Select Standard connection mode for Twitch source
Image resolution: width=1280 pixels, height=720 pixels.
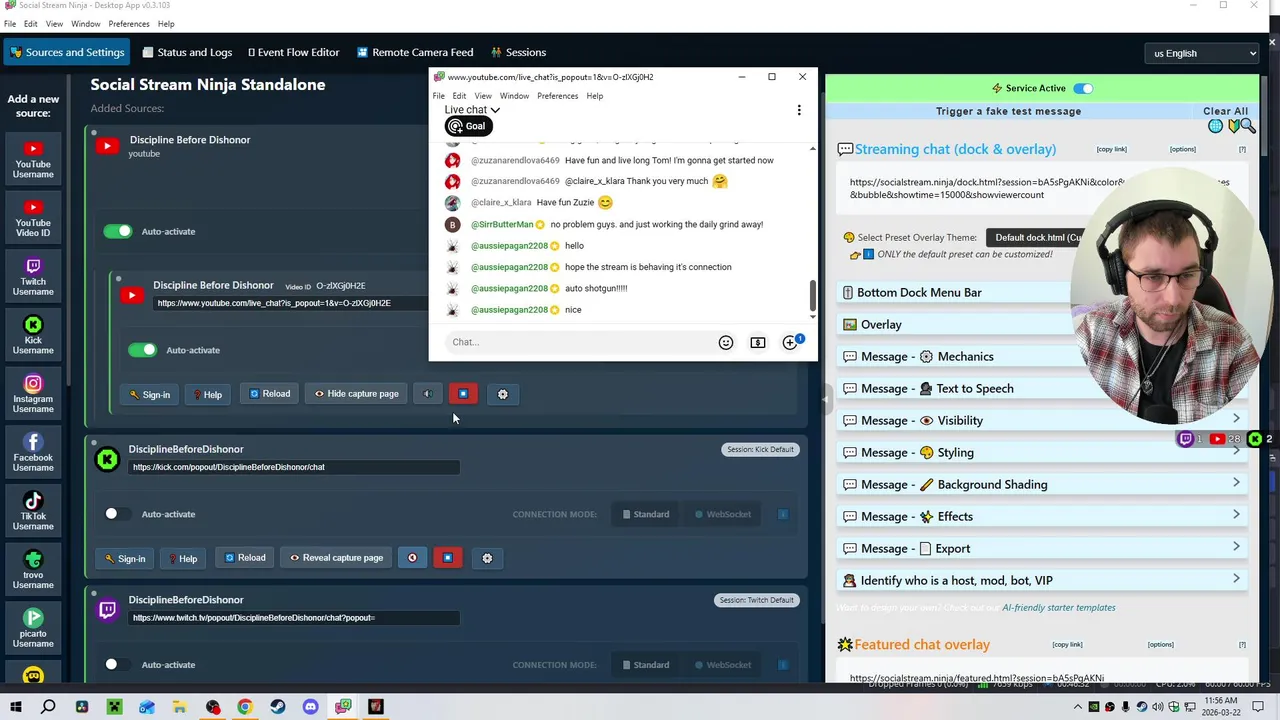[x=646, y=664]
